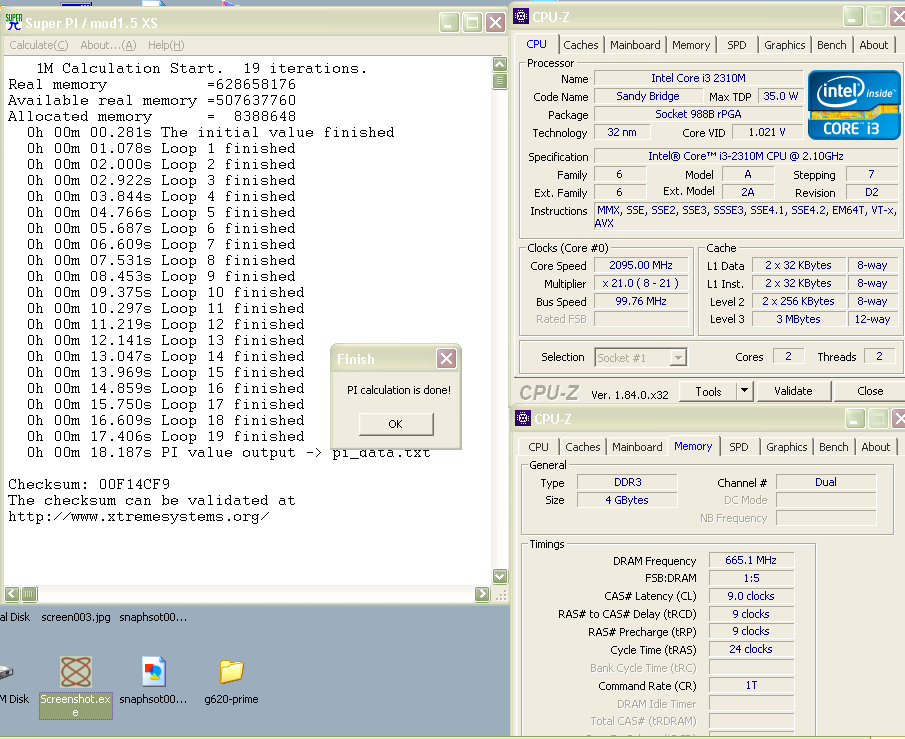This screenshot has width=905, height=739.
Task: Expand the Tools dropdown arrow
Action: tap(745, 391)
